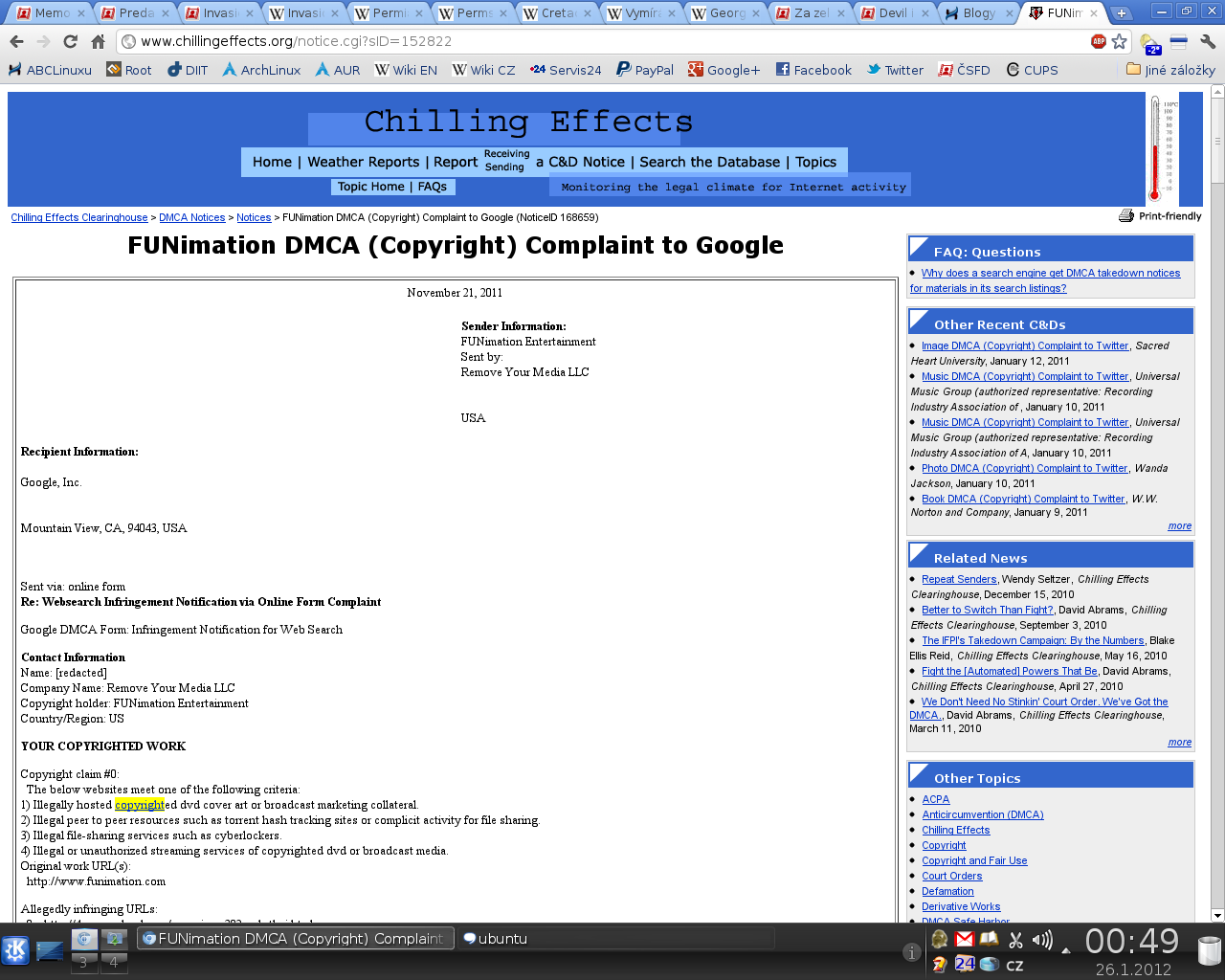Switch to virtual desktop 4 in pager
Screen dimensions: 1225x980
click(x=113, y=962)
